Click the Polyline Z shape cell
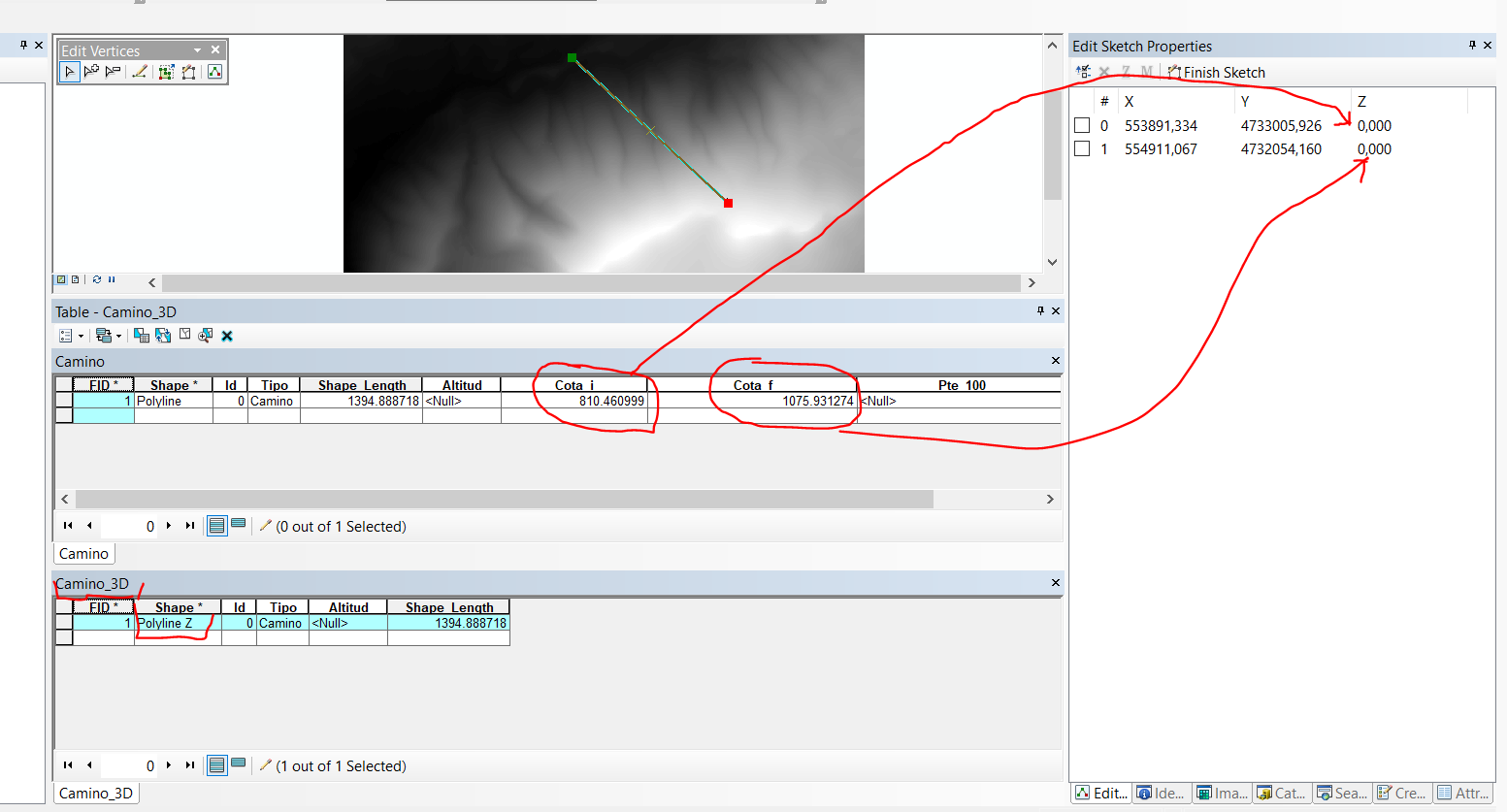The image size is (1507, 812). coord(178,623)
